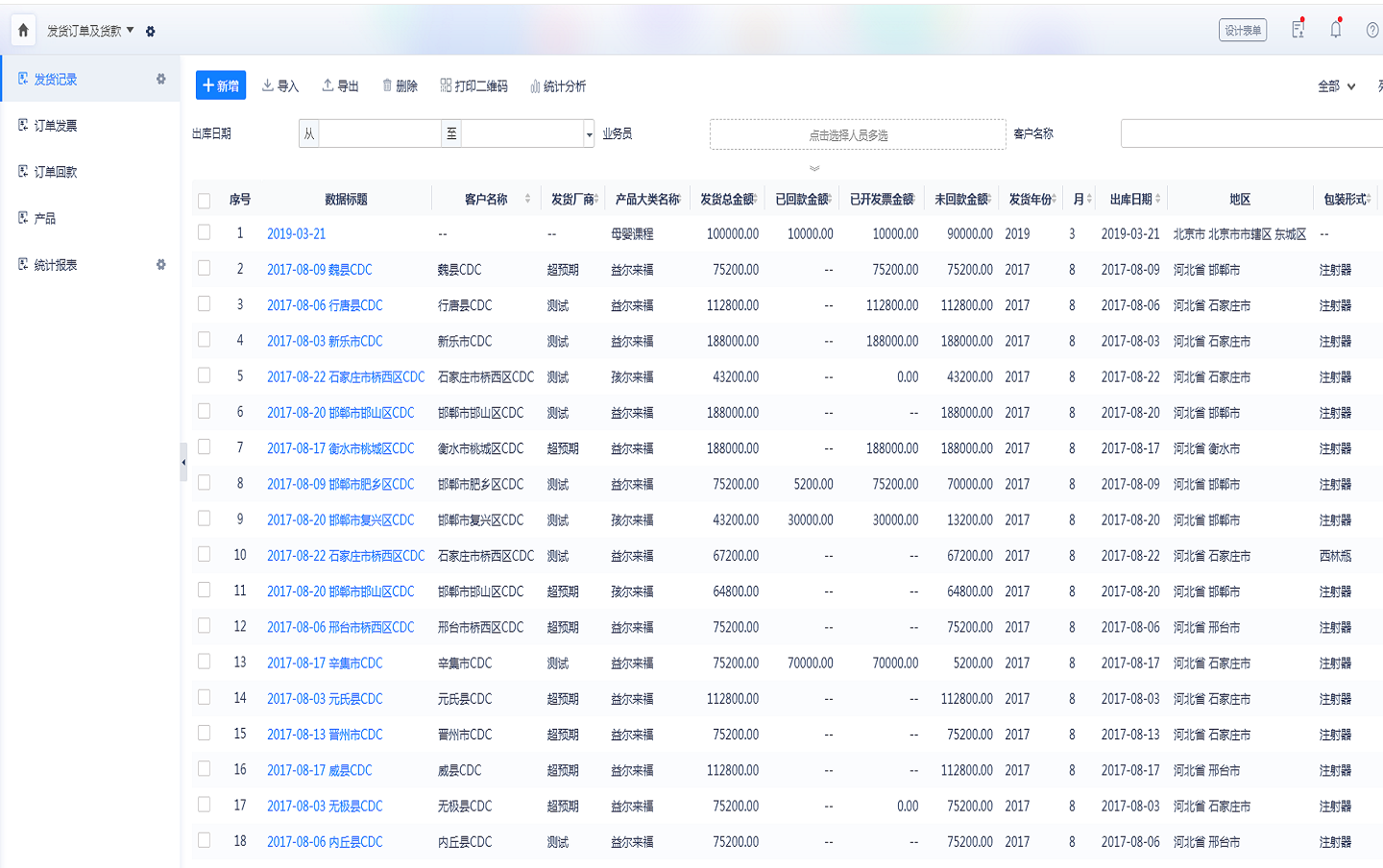Open settings gear beside 发货订单及货款 title
Viewport: 1383px width, 868px height.
click(151, 32)
